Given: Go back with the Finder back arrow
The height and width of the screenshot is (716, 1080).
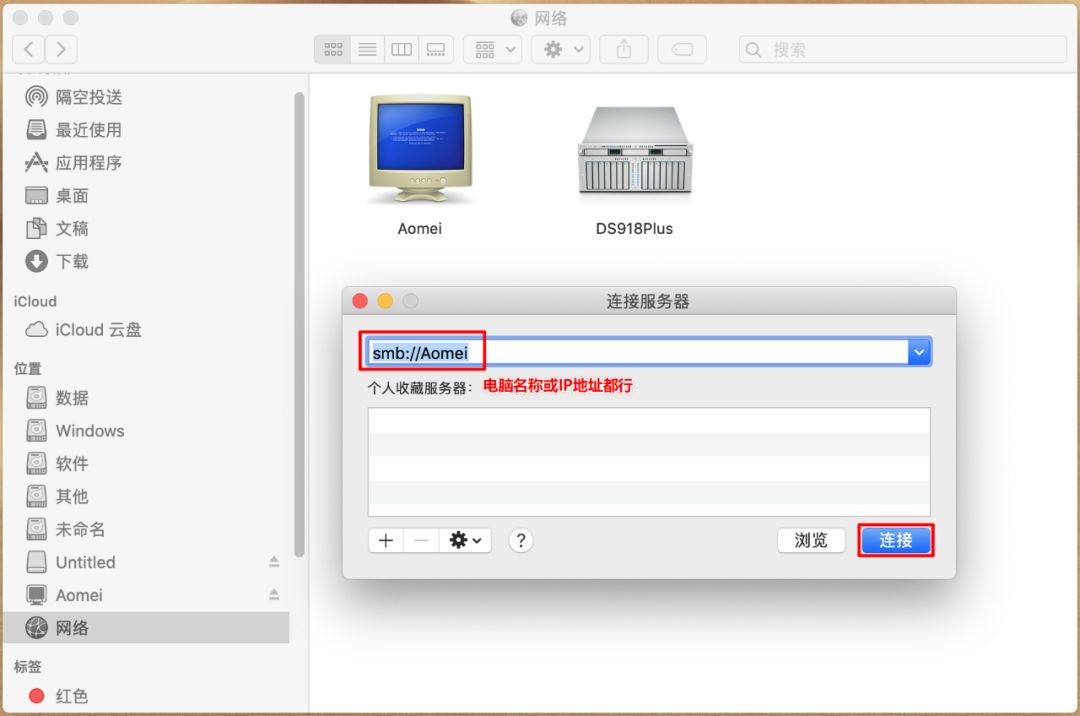Looking at the screenshot, I should coord(29,49).
